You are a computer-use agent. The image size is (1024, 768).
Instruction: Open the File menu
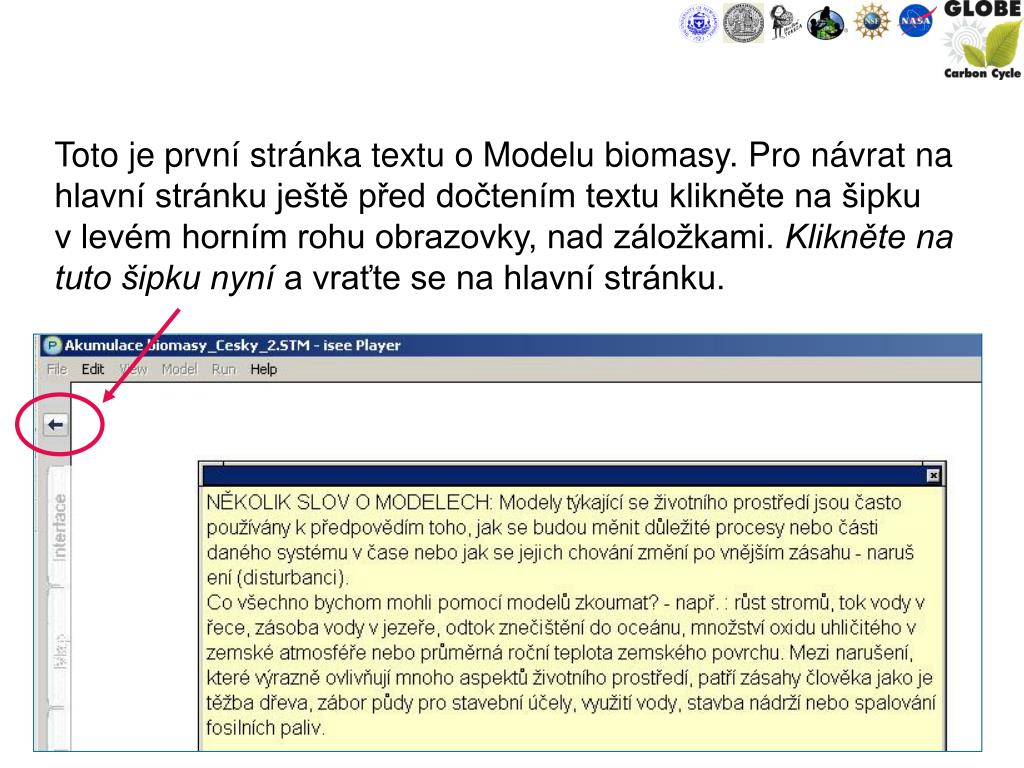click(57, 369)
